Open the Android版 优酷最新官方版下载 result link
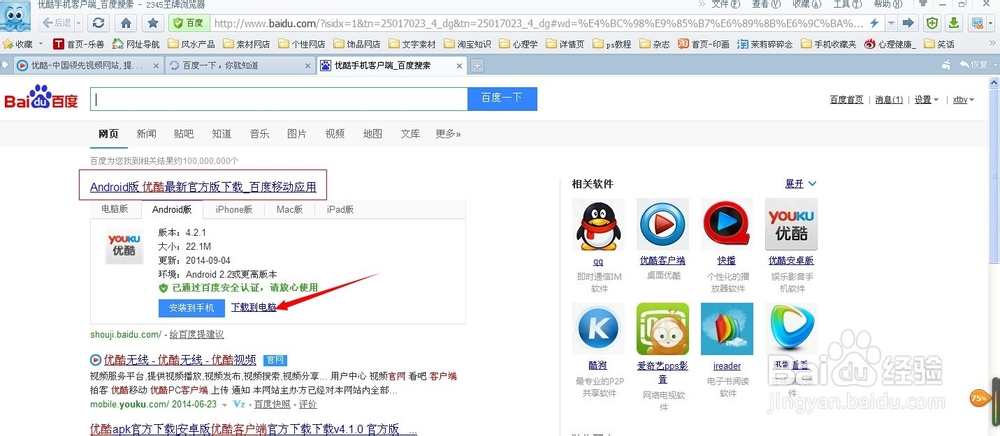This screenshot has height=436, width=1000. [x=203, y=187]
